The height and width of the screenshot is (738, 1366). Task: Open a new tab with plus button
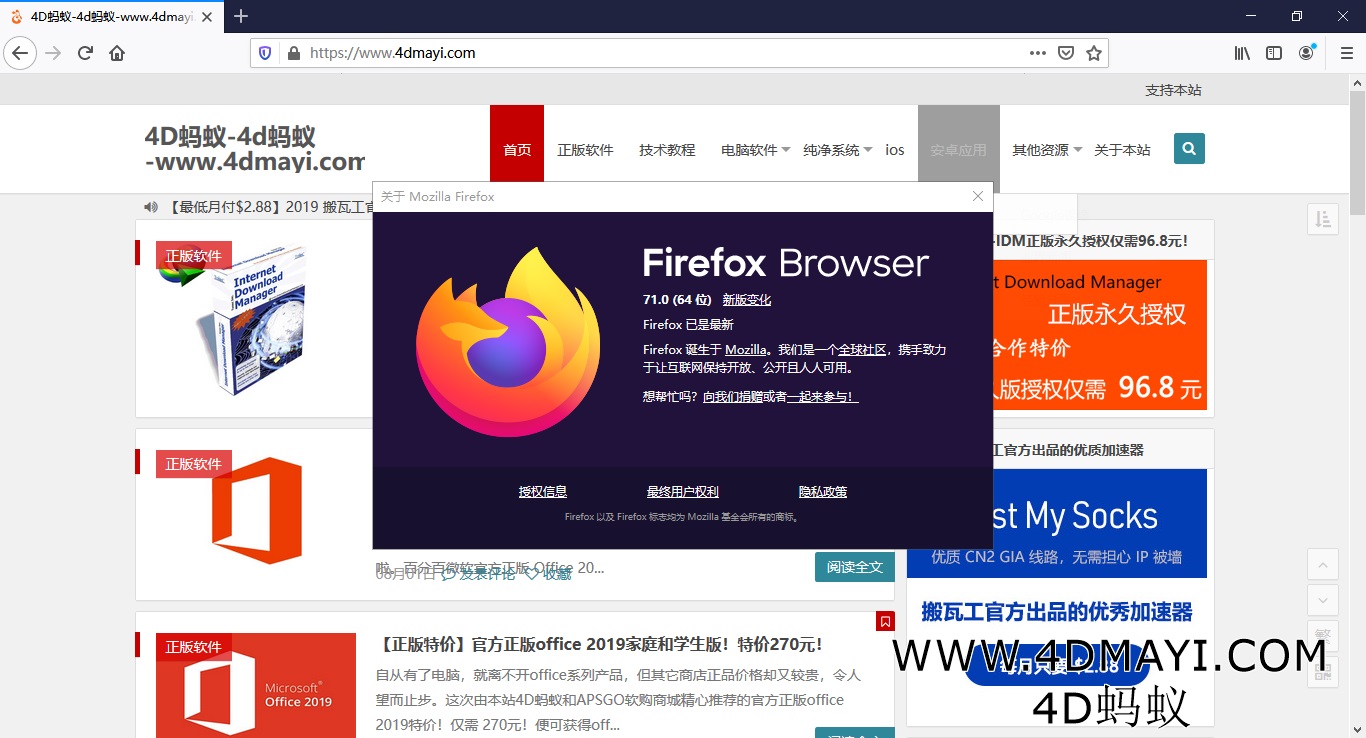click(x=241, y=16)
